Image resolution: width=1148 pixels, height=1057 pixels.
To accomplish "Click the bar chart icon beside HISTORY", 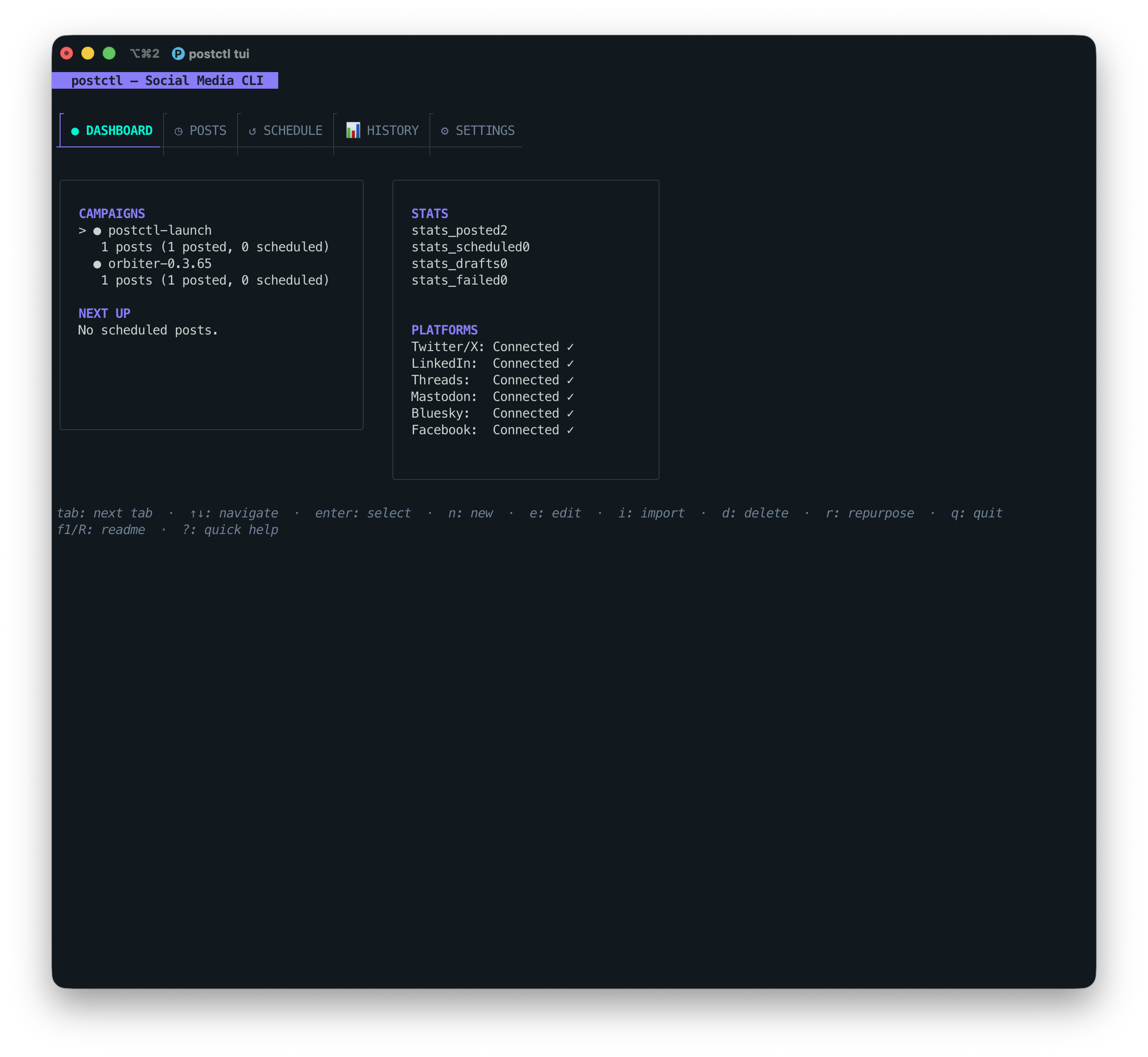I will point(353,130).
